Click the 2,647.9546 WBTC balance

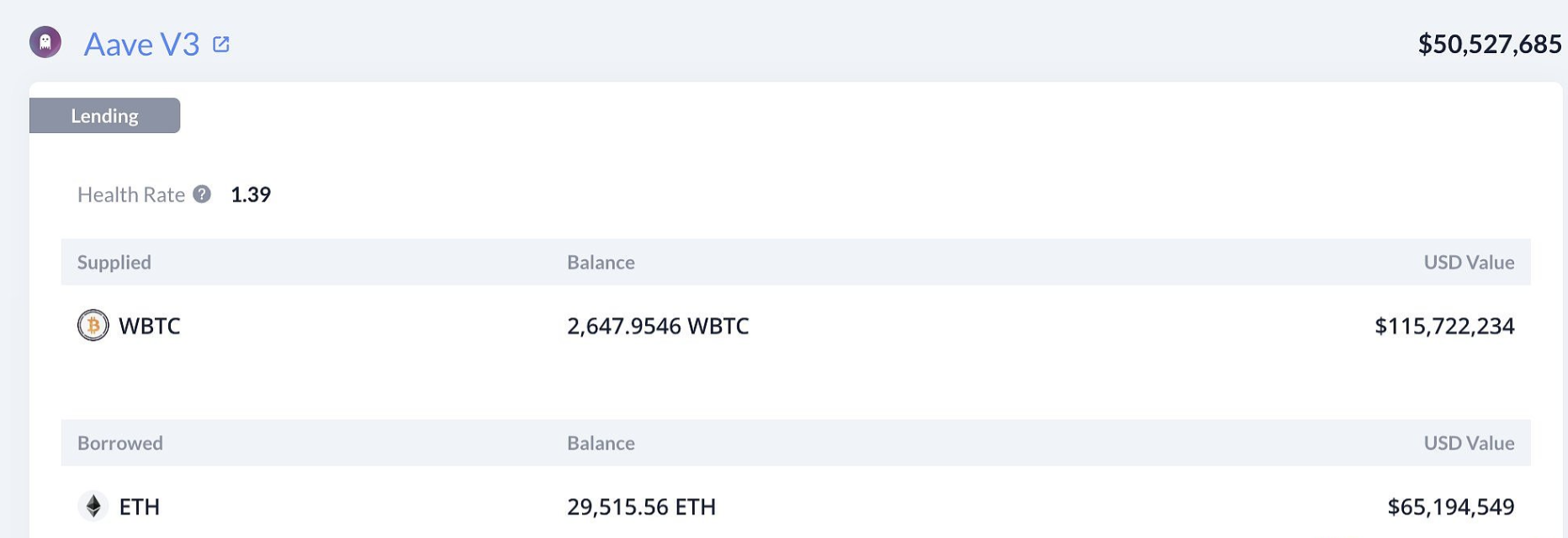pyautogui.click(x=658, y=326)
